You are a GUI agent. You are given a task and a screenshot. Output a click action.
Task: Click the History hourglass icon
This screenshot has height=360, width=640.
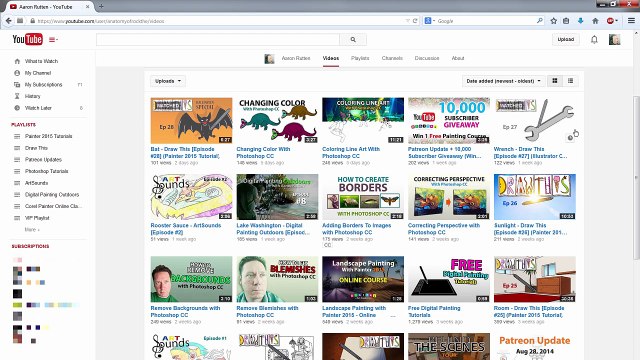pos(17,96)
